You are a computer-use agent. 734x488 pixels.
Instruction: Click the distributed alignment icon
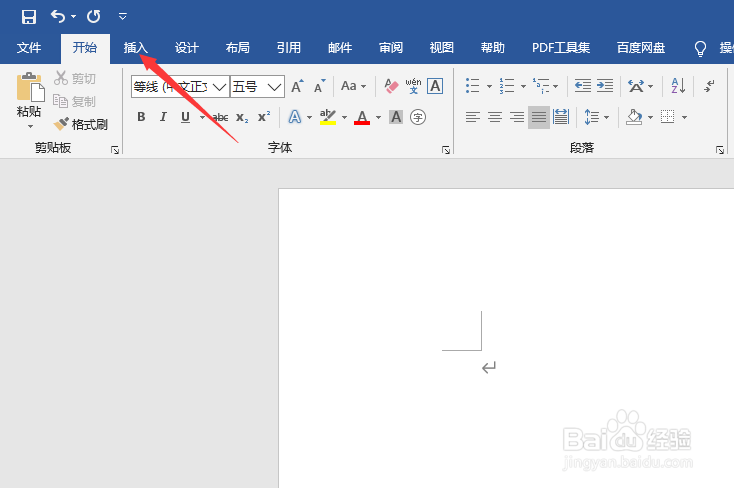pyautogui.click(x=561, y=117)
